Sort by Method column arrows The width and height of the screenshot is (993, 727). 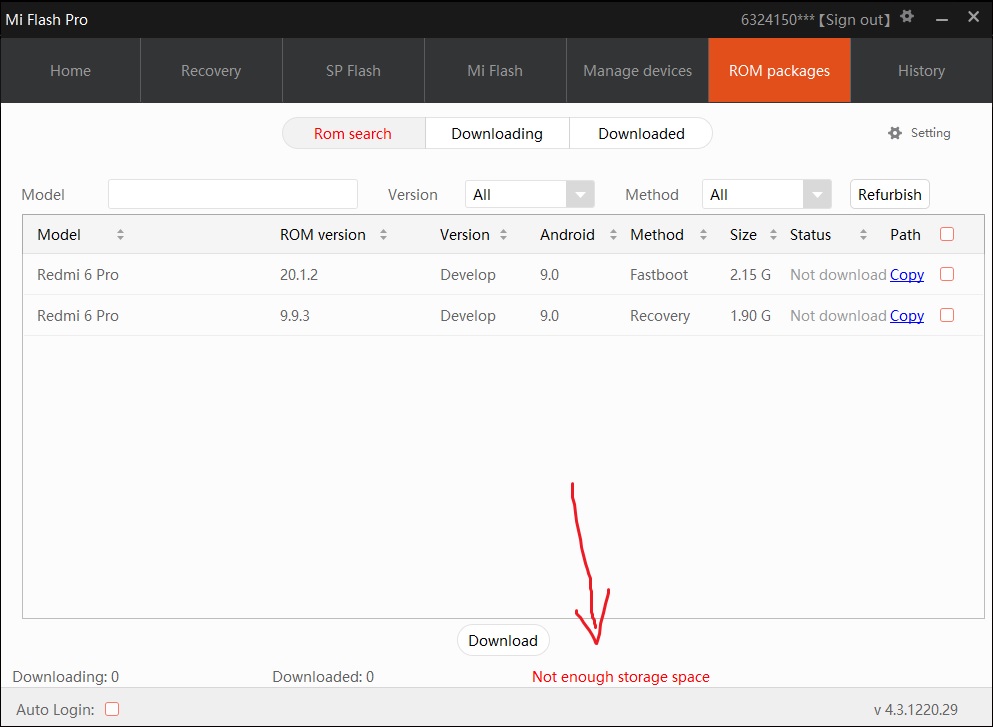tap(703, 235)
